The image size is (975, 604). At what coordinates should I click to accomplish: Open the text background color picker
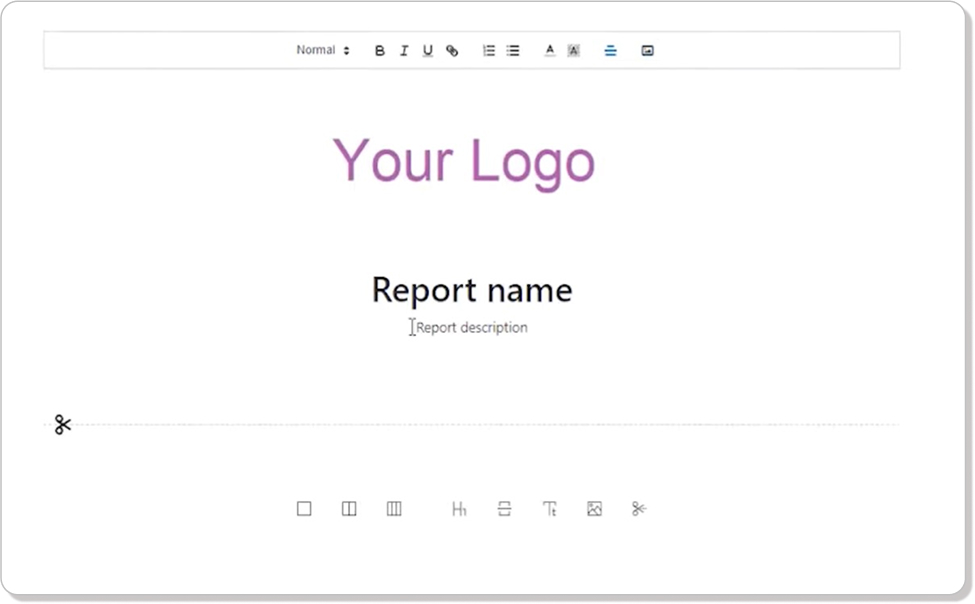click(x=573, y=50)
